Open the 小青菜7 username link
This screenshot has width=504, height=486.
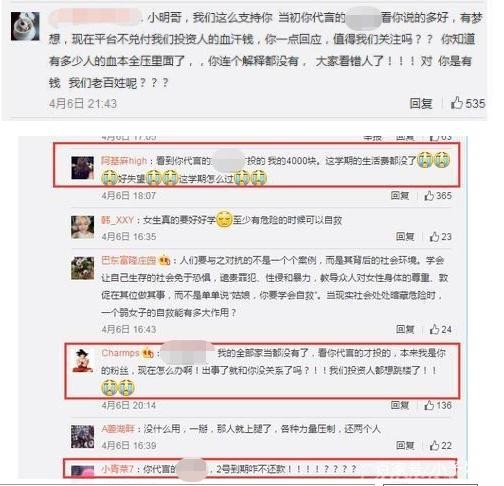coord(117,469)
